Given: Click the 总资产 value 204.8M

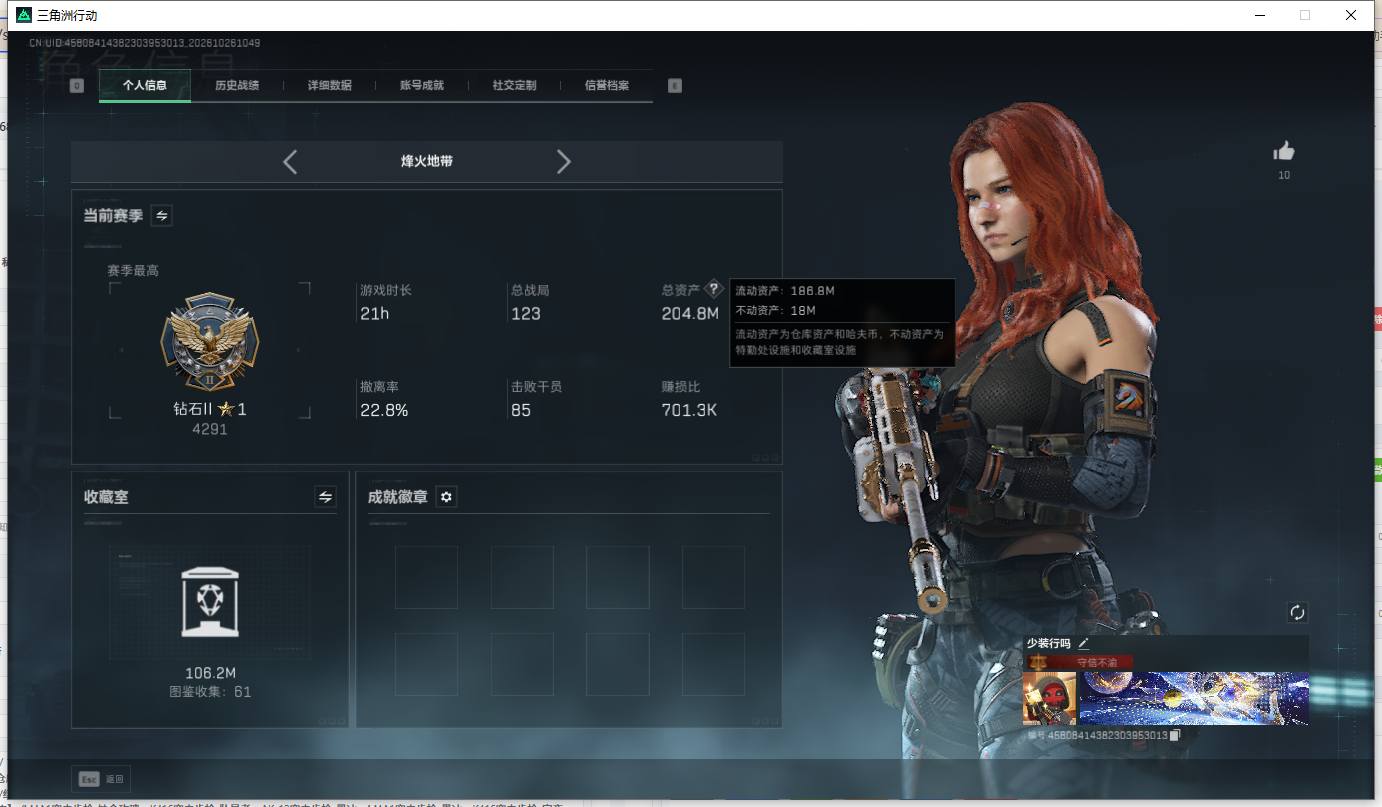Looking at the screenshot, I should pyautogui.click(x=690, y=314).
